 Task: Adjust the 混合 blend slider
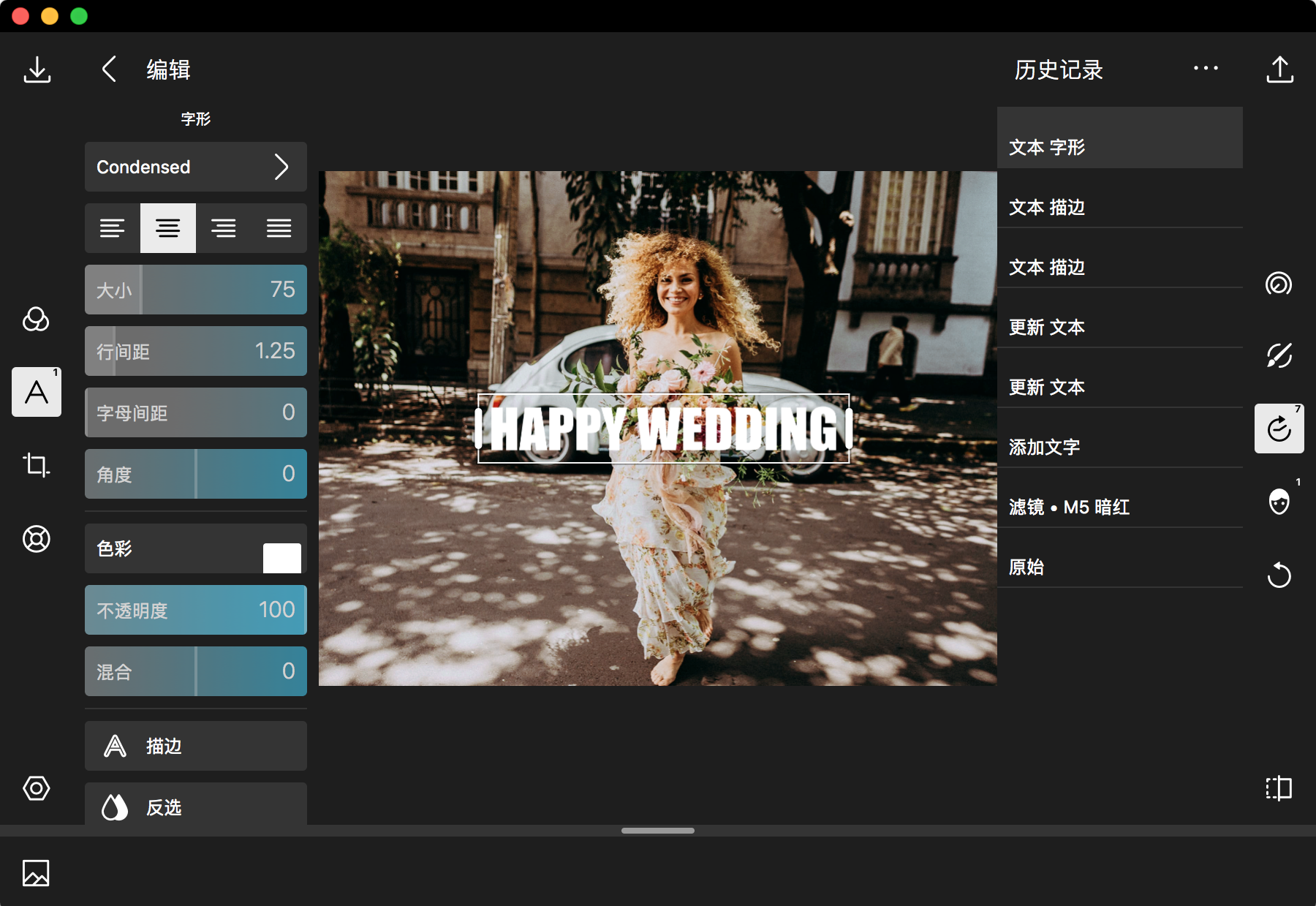[196, 671]
